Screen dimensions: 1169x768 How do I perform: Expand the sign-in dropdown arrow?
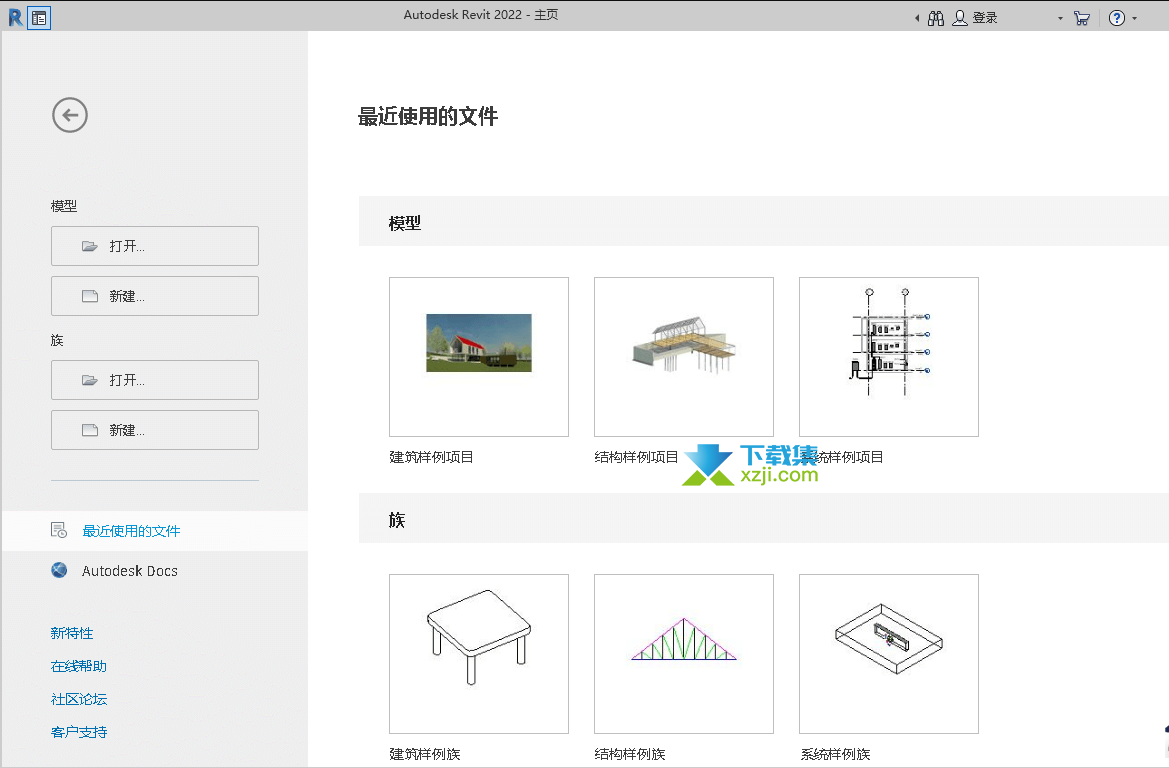(x=1060, y=19)
